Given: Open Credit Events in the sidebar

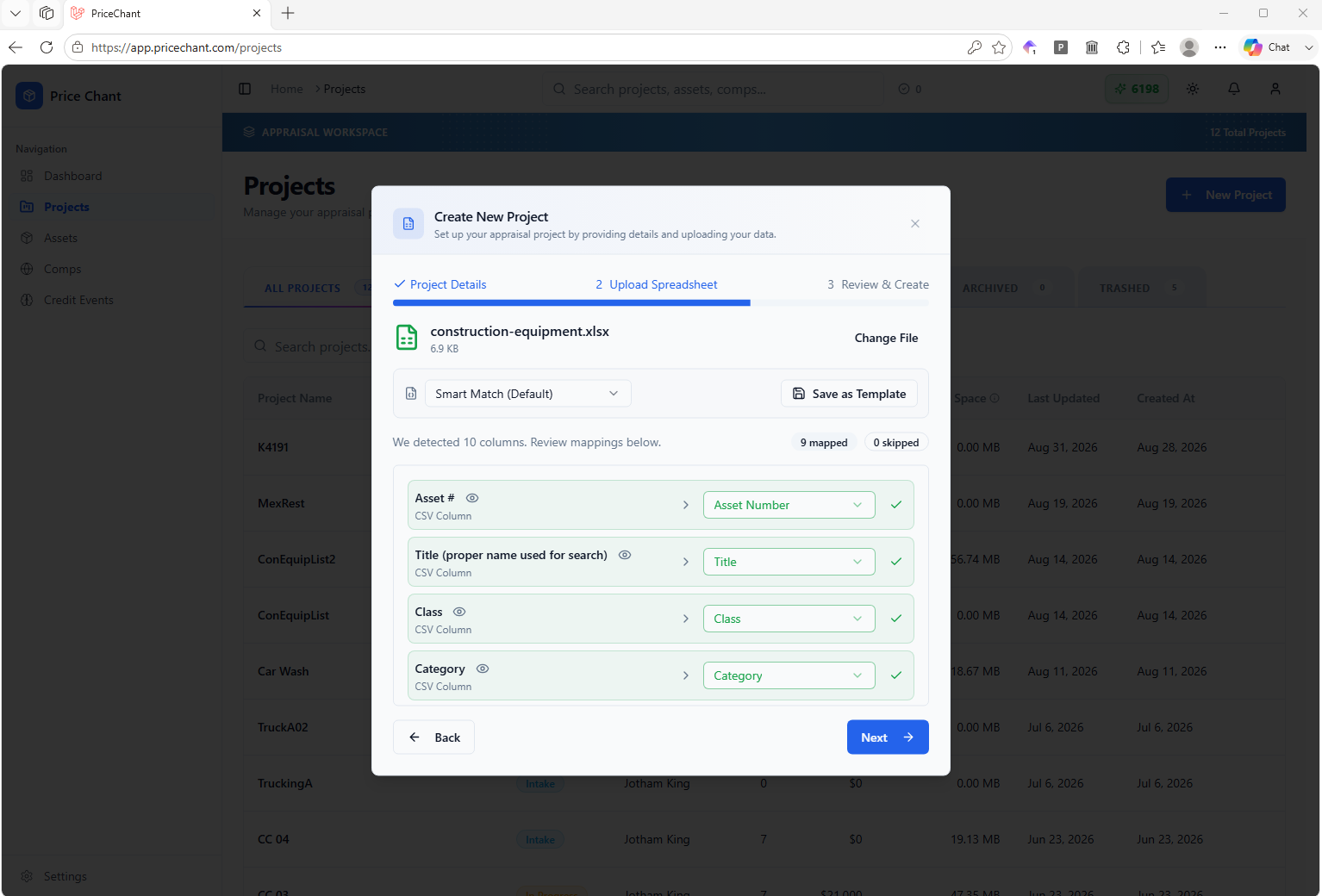Looking at the screenshot, I should [x=78, y=300].
